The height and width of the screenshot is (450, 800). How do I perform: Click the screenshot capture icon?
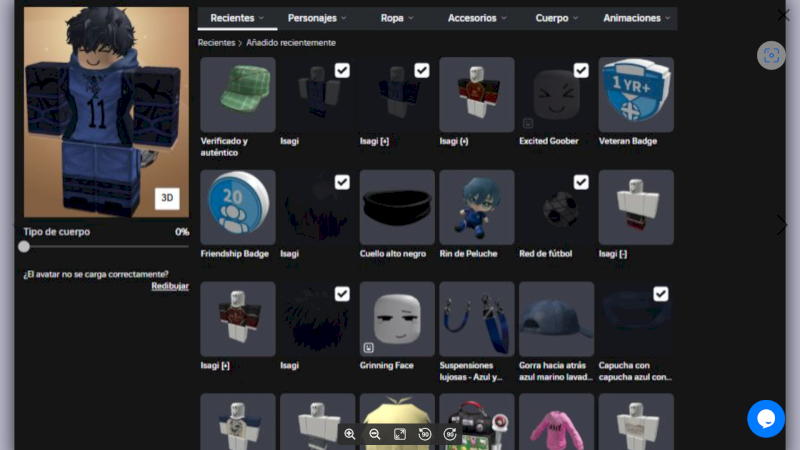point(771,55)
